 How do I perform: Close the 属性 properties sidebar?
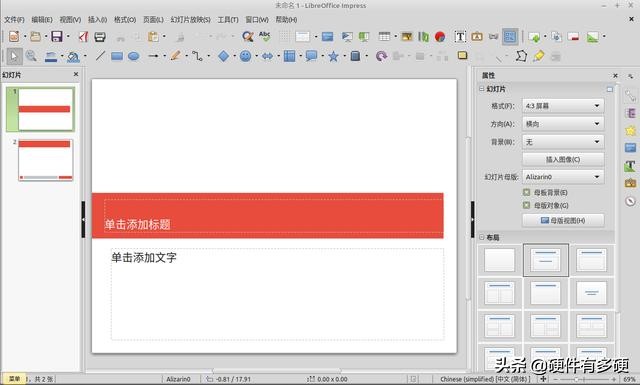pos(616,76)
